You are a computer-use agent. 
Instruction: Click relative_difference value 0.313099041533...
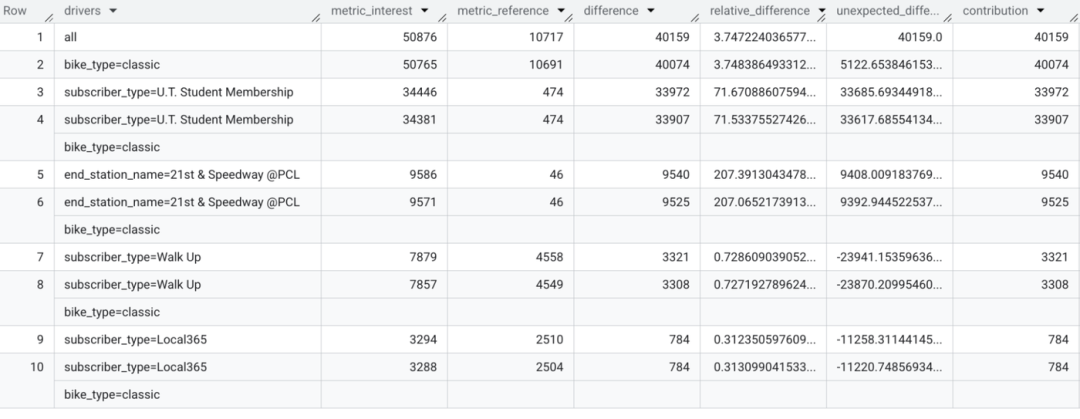point(765,368)
